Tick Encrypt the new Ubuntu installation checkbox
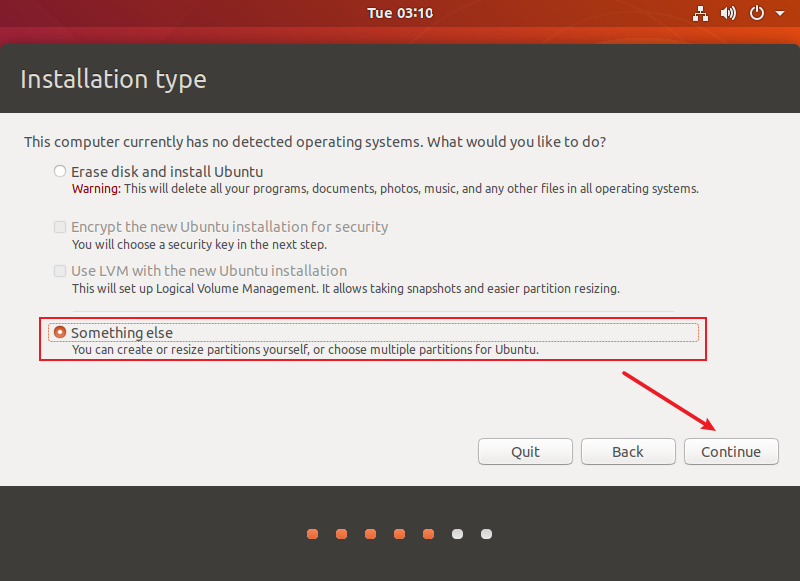The image size is (800, 581). (60, 226)
